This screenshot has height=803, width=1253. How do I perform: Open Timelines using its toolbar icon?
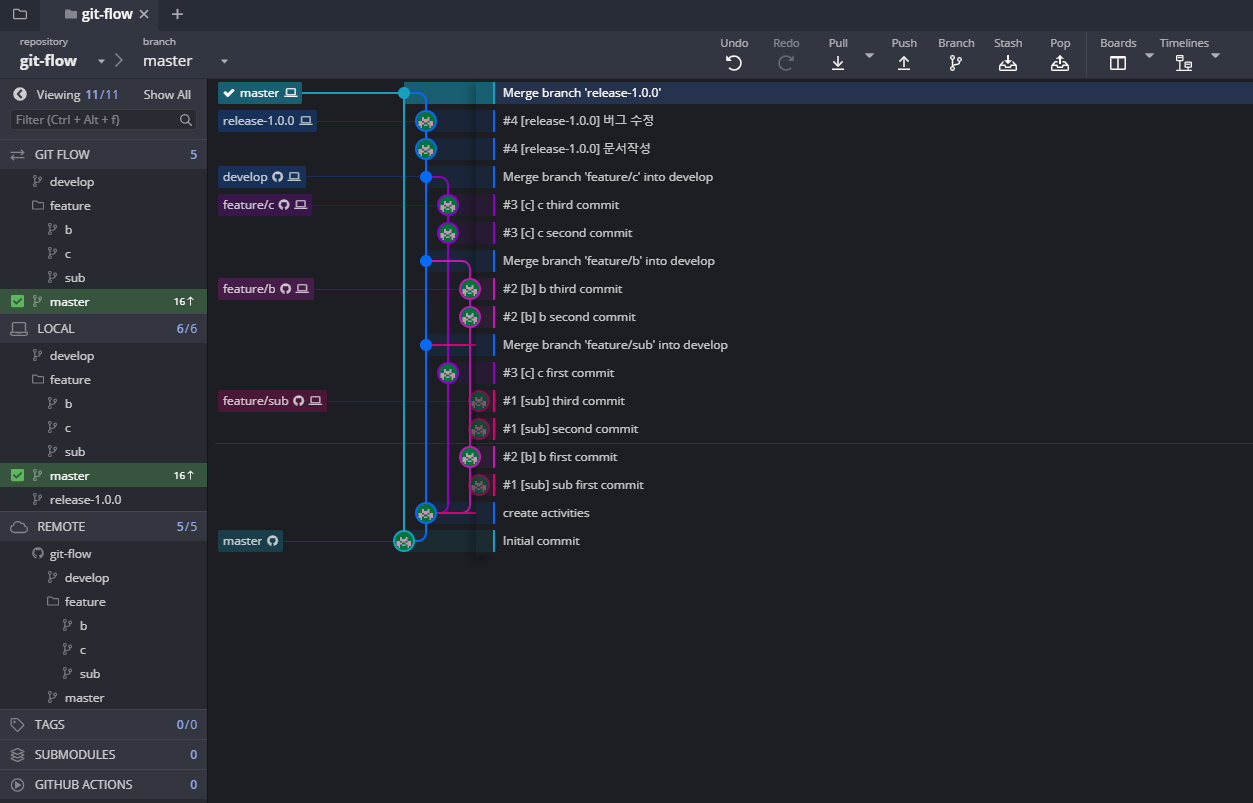point(1183,62)
